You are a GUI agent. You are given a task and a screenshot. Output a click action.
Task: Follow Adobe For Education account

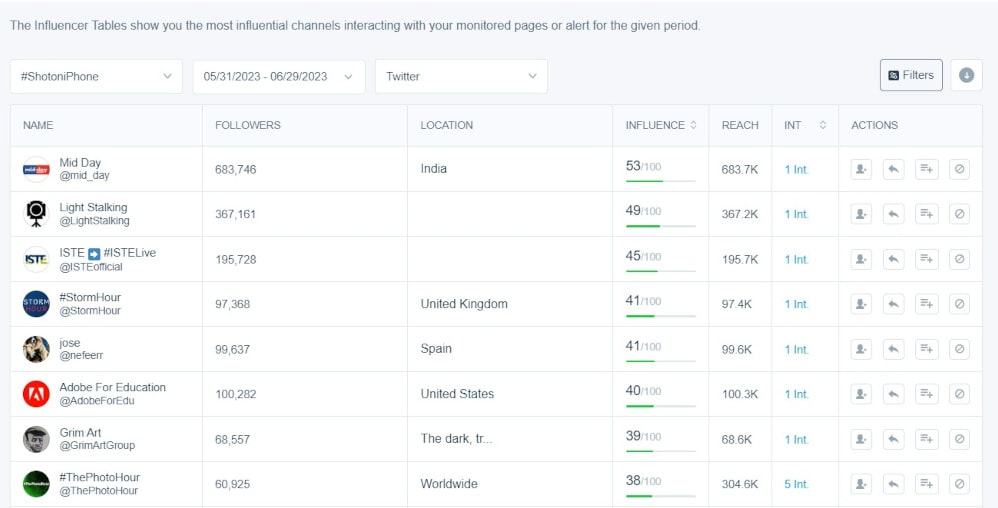tap(861, 394)
